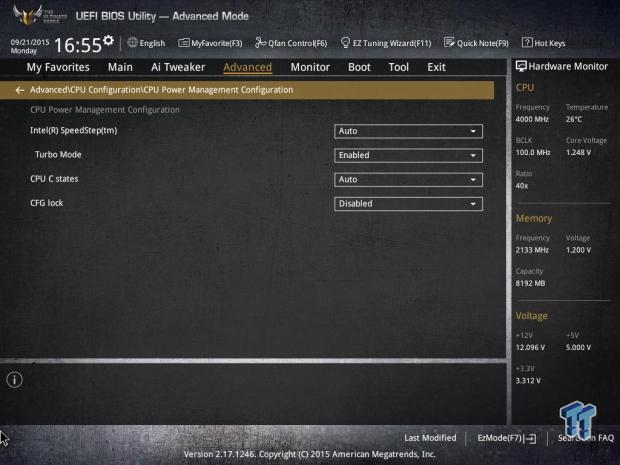Viewport: 620px width, 465px height.
Task: Open the Monitor tab
Action: (x=310, y=67)
